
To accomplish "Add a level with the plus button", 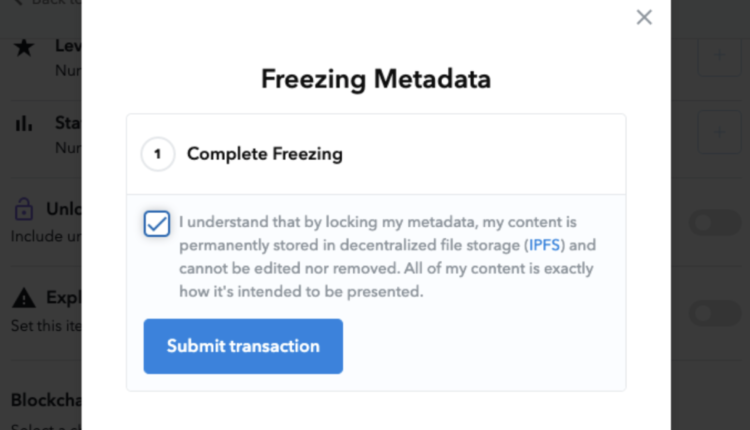I will 717,58.
